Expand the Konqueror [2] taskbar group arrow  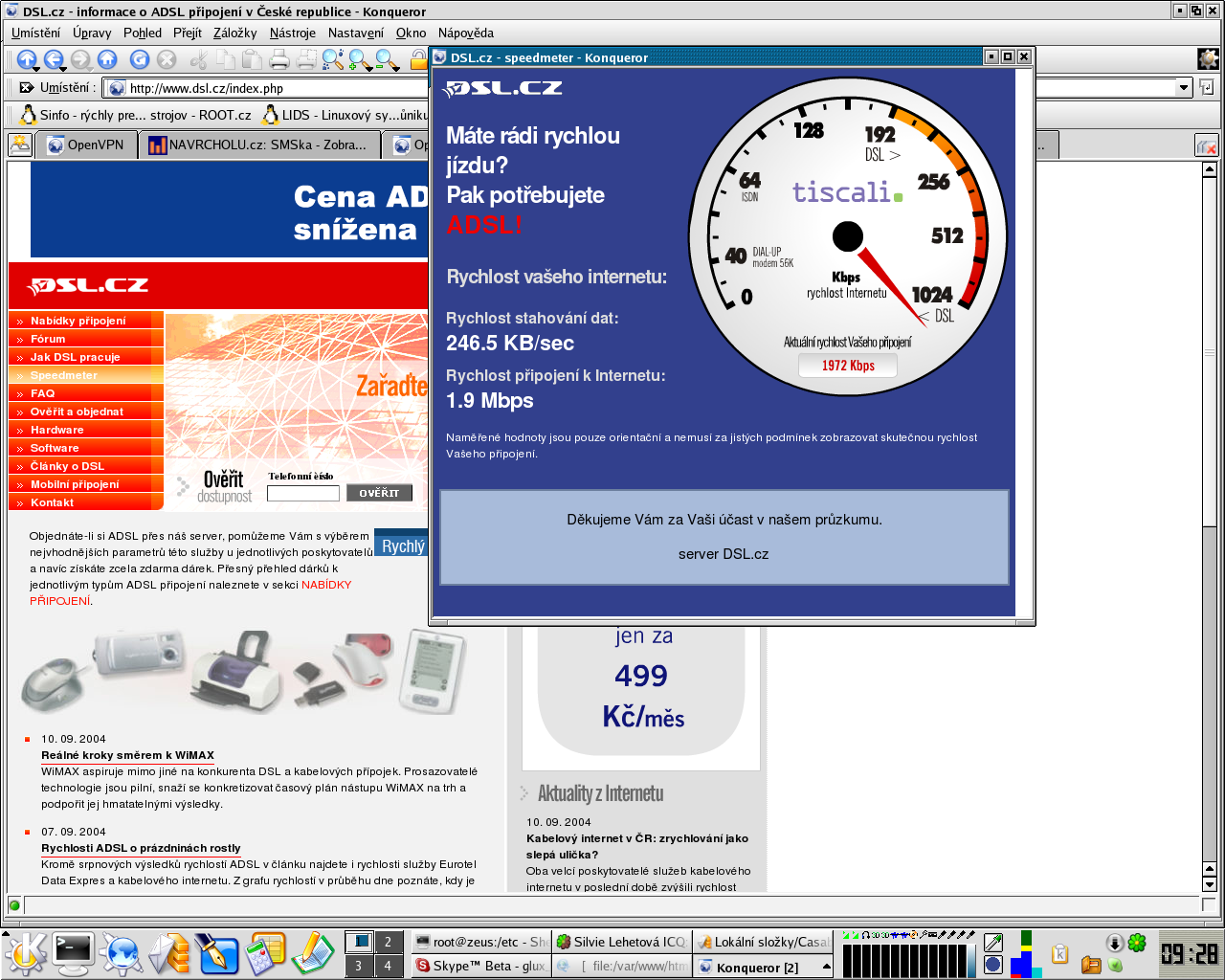tap(827, 967)
